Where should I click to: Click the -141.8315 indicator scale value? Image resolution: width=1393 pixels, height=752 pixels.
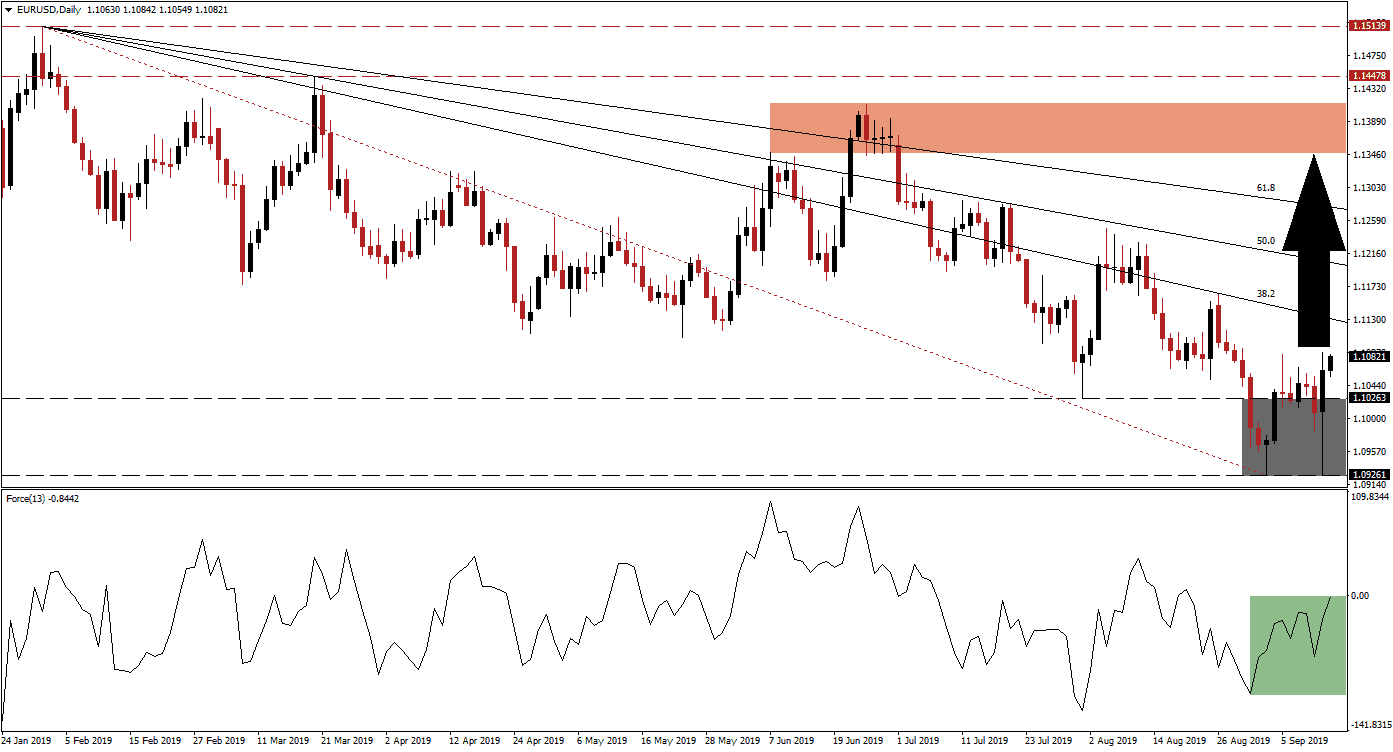[1369, 727]
